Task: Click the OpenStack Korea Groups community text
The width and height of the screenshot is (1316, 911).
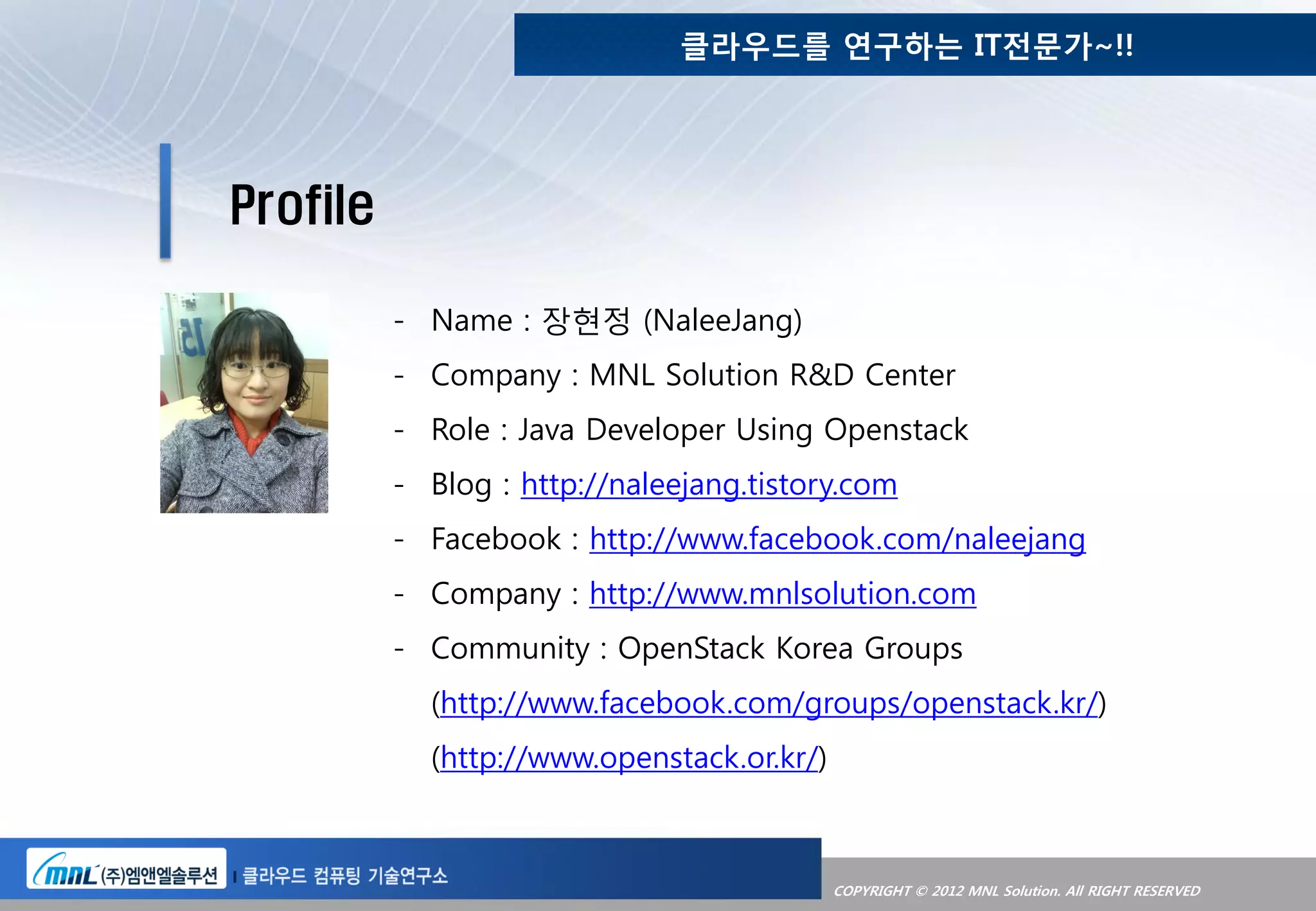Action: click(790, 648)
